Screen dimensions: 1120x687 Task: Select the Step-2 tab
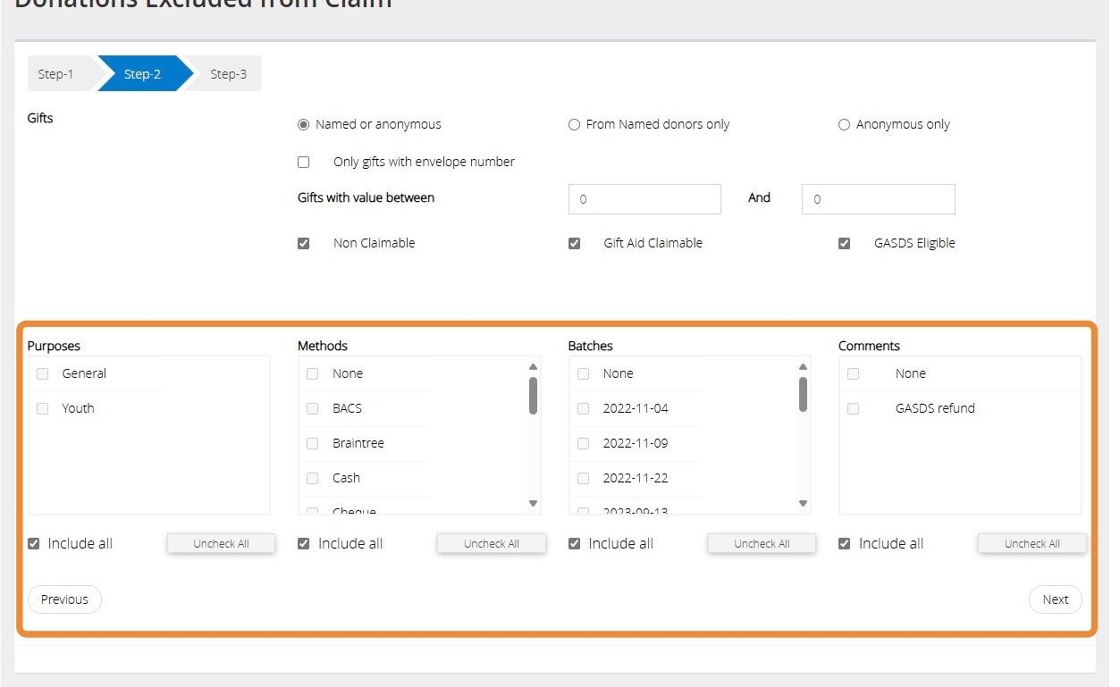tap(143, 74)
